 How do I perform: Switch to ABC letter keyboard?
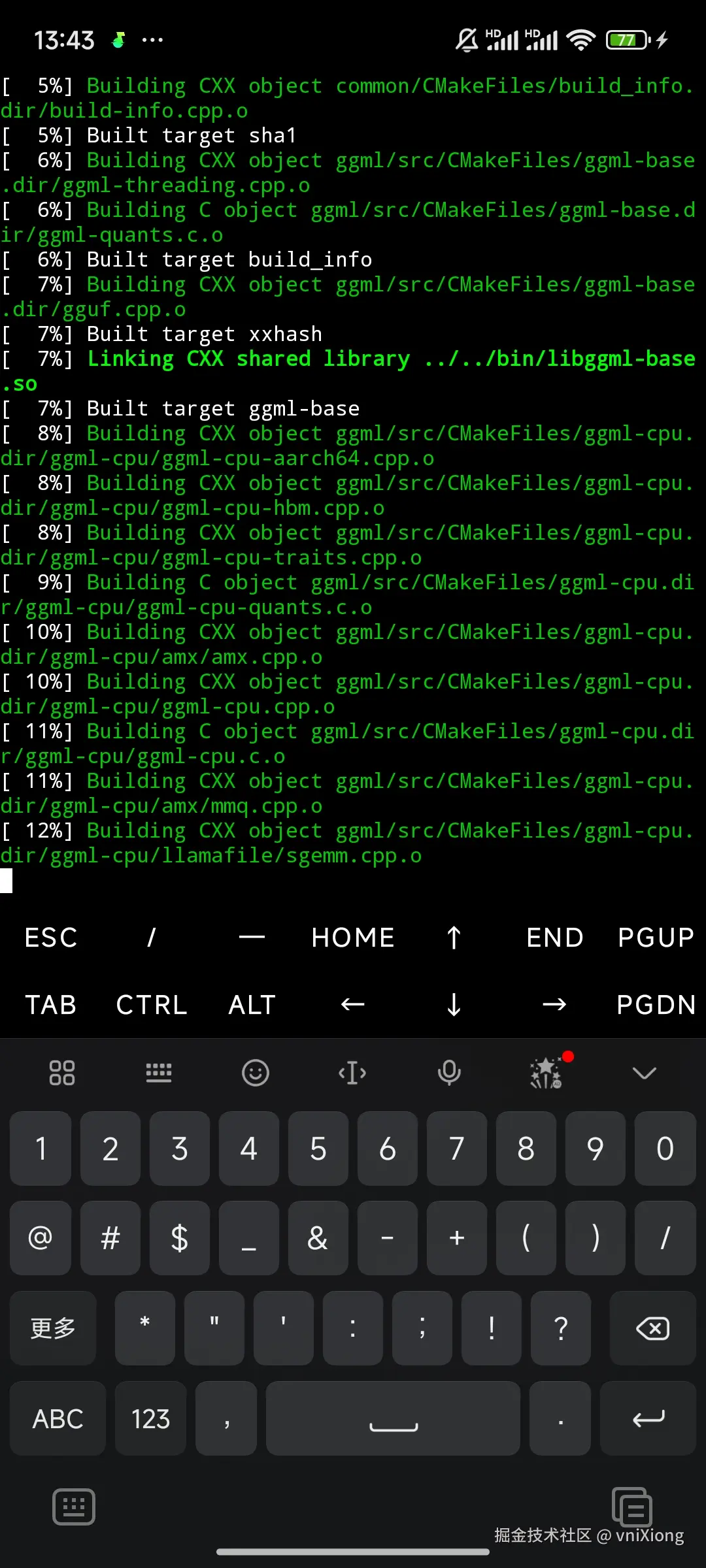coord(58,1418)
